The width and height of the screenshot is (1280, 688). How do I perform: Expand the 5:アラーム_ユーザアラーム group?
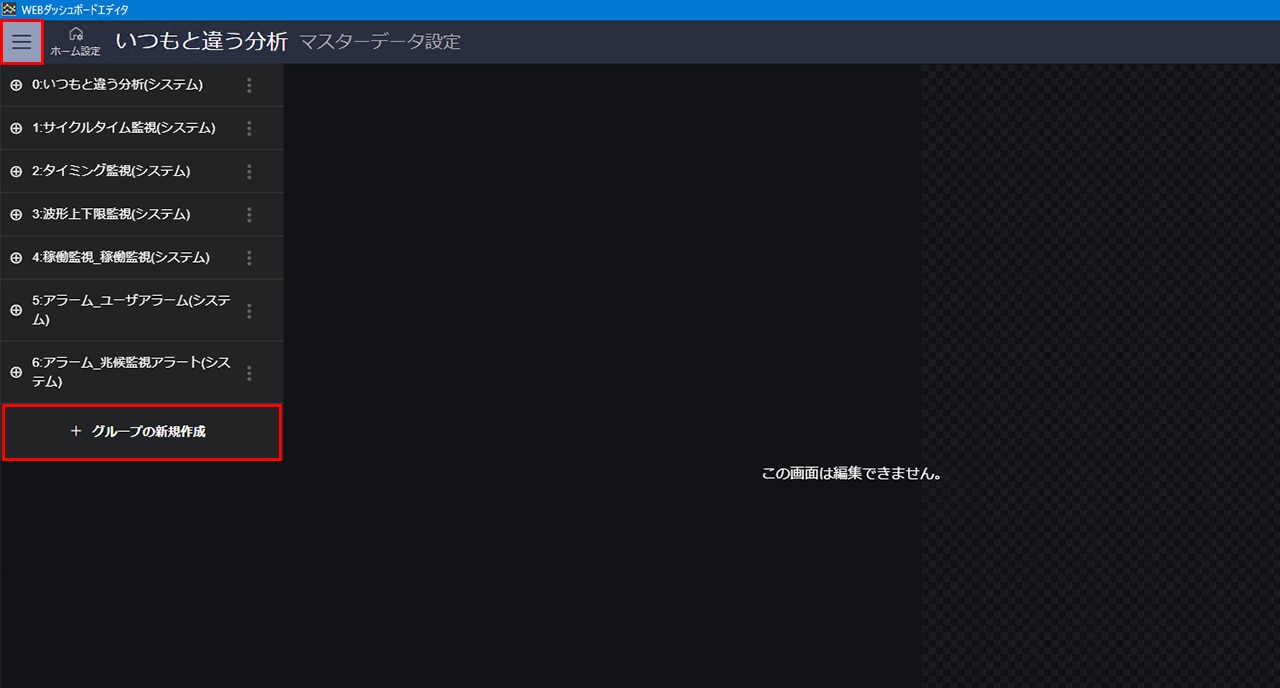[15, 309]
